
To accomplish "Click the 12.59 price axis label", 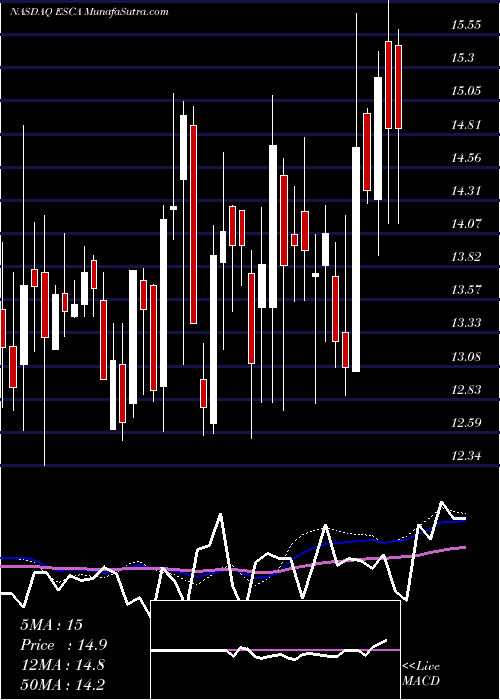I will pos(466,423).
